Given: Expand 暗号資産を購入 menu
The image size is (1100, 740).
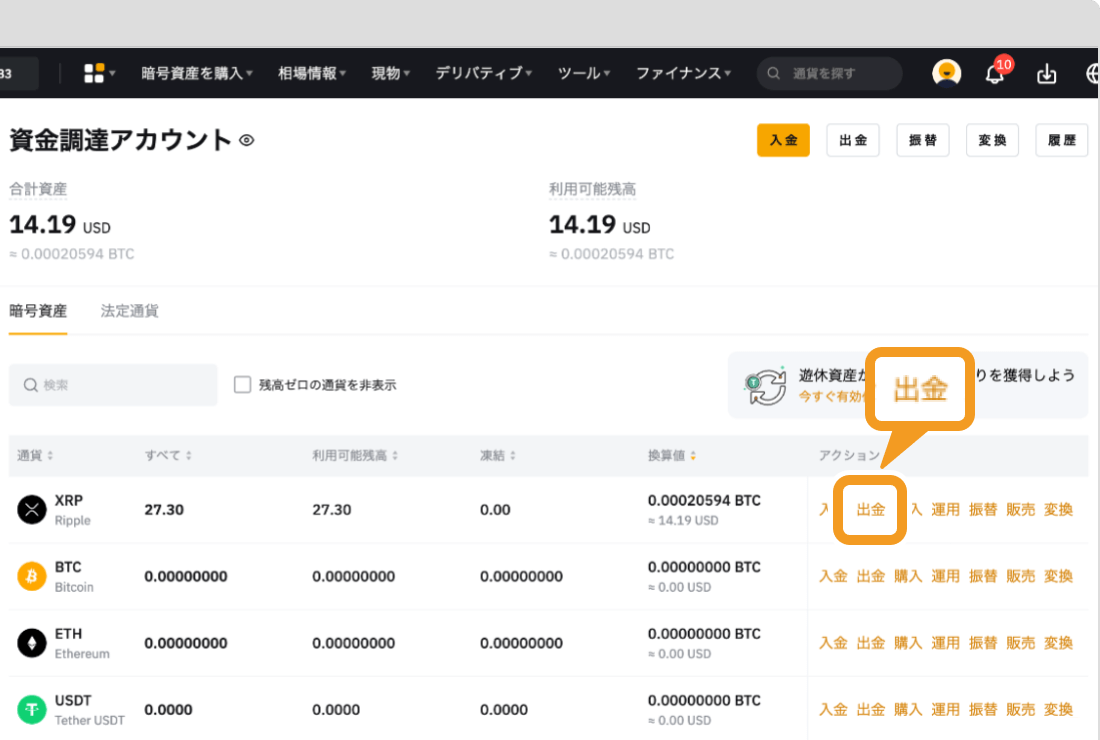Looking at the screenshot, I should click(197, 73).
